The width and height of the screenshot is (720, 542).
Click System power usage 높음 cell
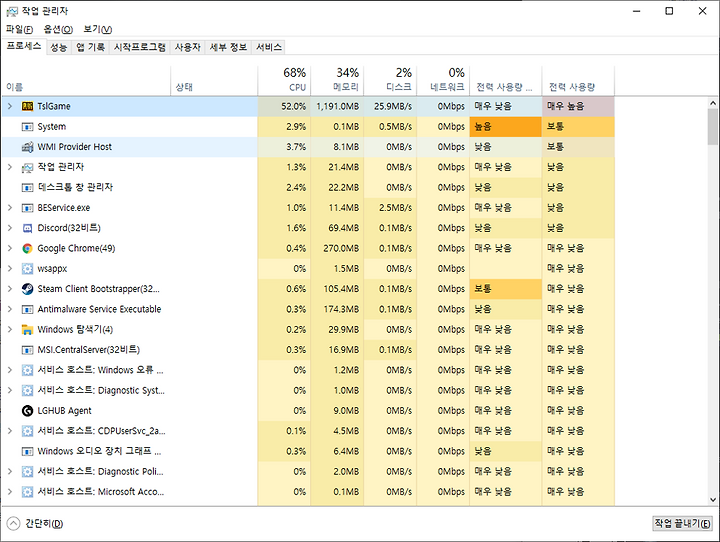tap(506, 127)
